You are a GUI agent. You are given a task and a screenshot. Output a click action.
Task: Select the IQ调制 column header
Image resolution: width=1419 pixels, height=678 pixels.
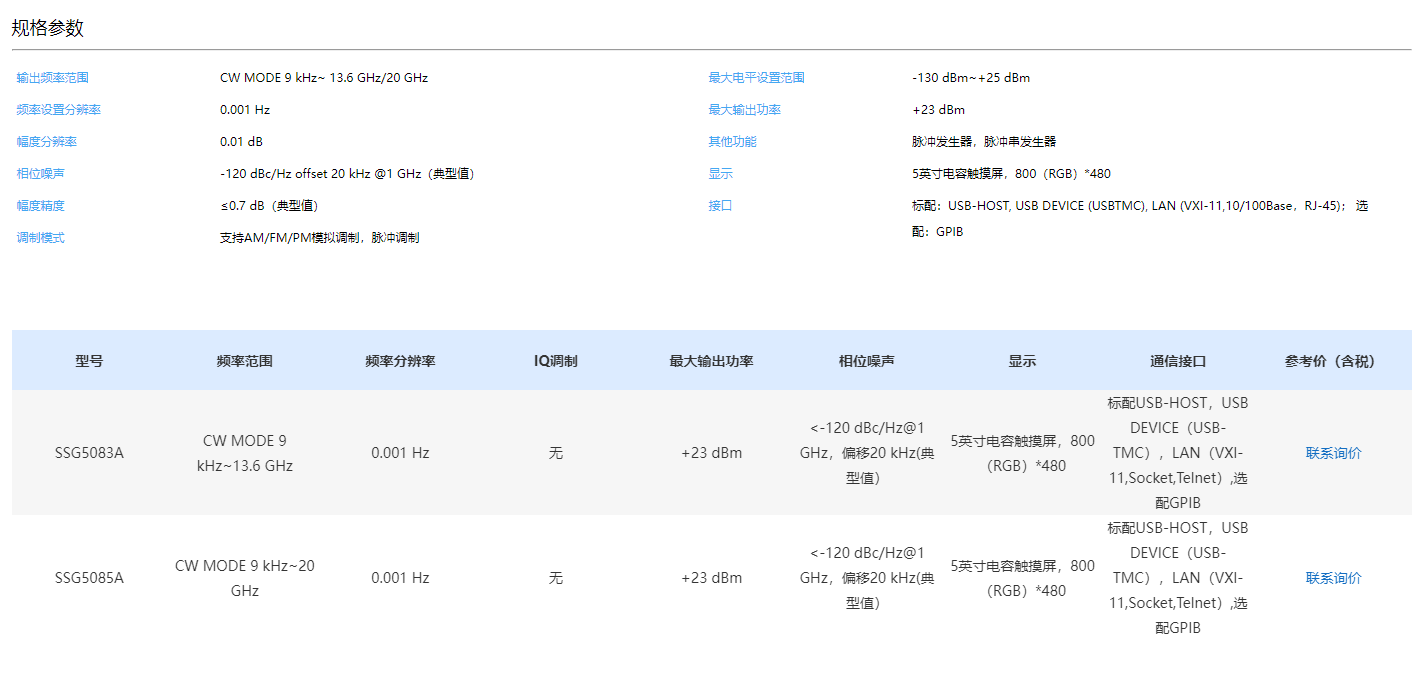coord(556,361)
